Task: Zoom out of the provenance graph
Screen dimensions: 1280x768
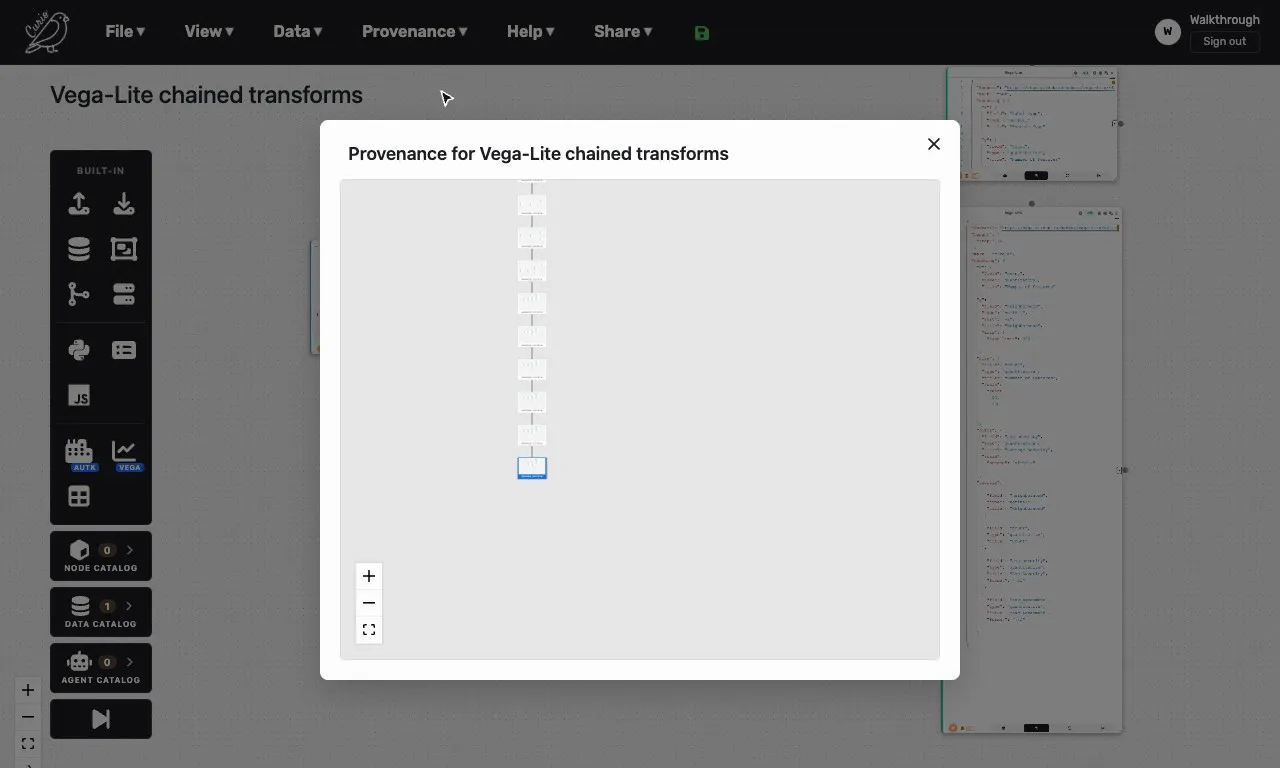Action: 369,603
